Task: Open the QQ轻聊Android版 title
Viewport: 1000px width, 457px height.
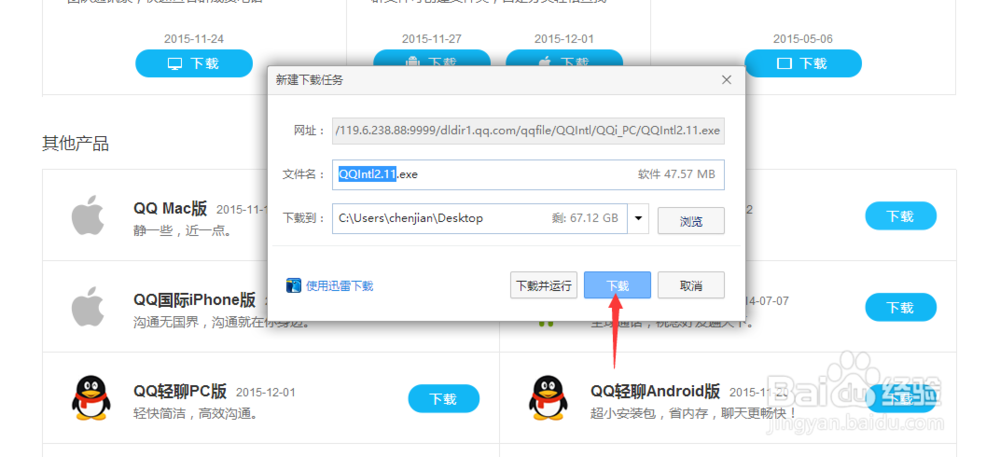Action: (655, 391)
